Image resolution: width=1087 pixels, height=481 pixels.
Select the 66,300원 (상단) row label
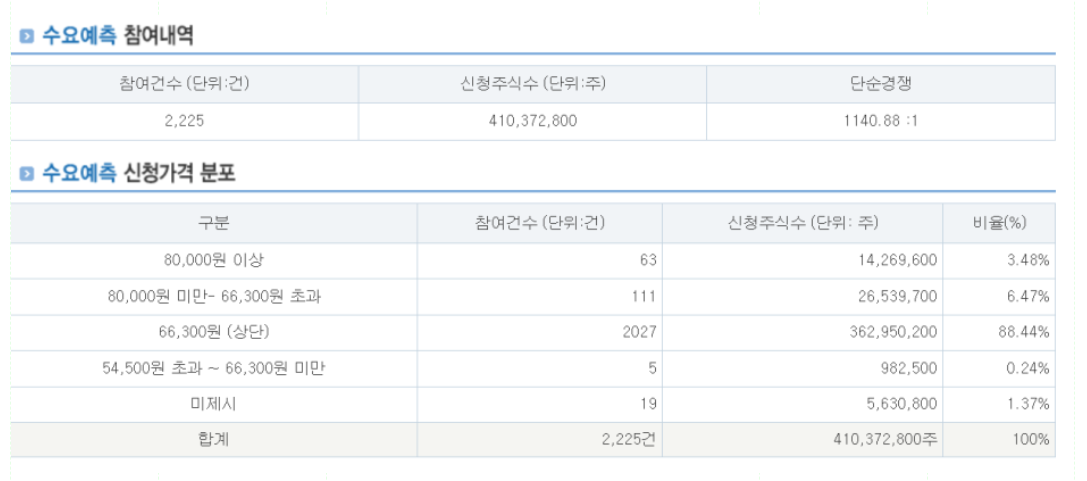pyautogui.click(x=214, y=333)
